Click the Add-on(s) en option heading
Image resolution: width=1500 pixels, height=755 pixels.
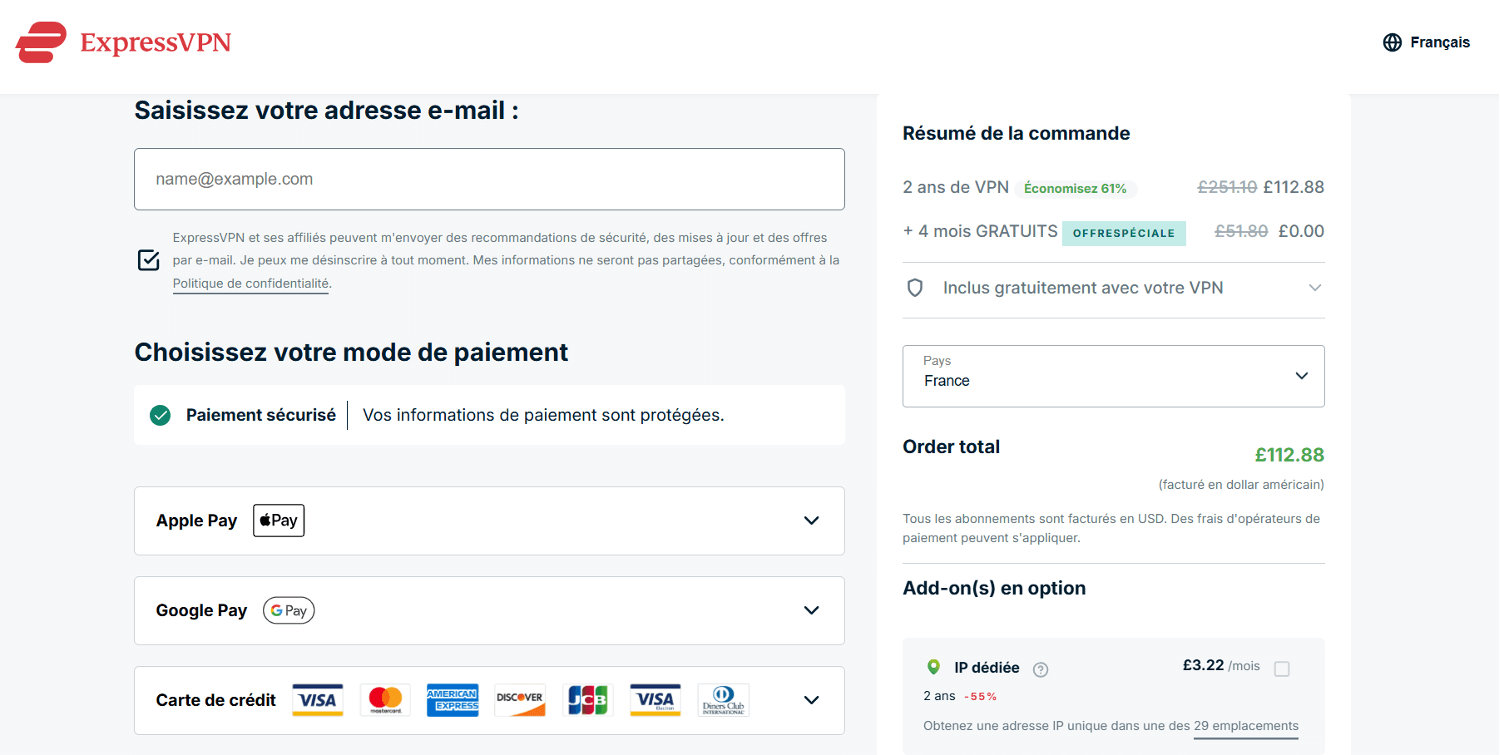pyautogui.click(x=994, y=588)
